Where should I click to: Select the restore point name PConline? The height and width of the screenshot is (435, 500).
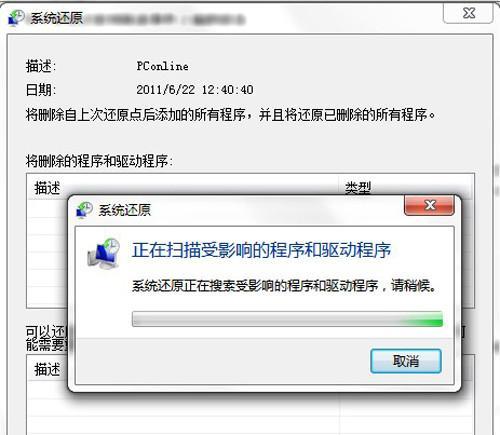coord(162,66)
